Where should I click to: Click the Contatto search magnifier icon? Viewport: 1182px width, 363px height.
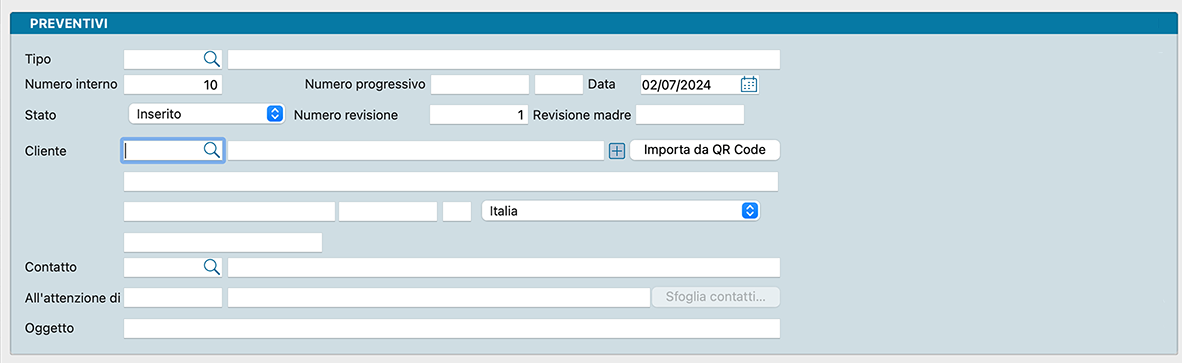212,266
